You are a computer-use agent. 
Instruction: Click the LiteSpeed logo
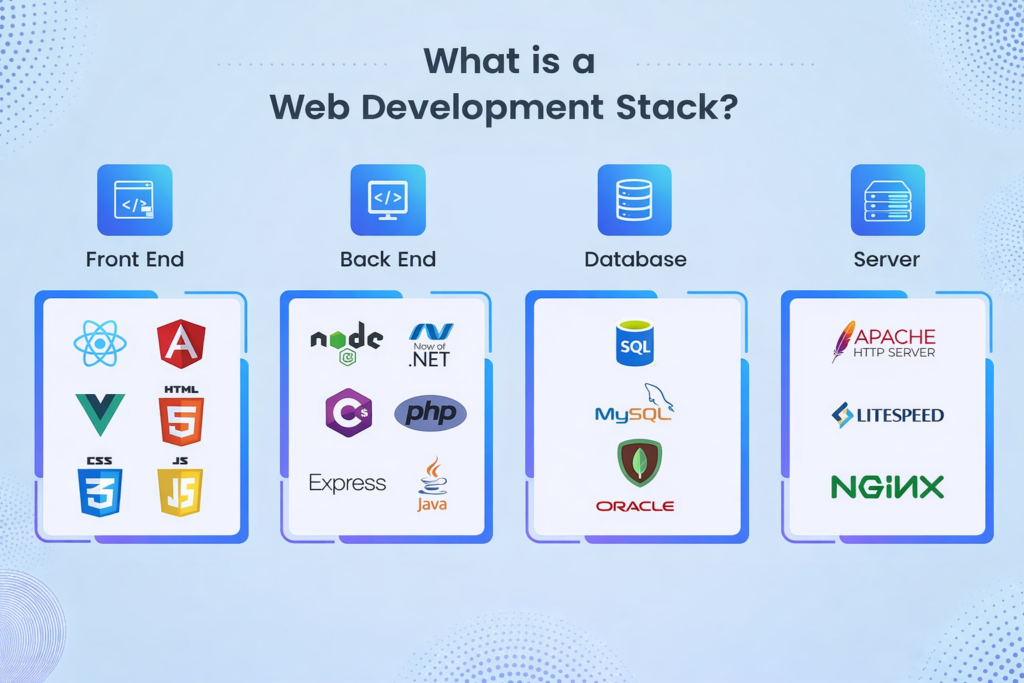887,415
